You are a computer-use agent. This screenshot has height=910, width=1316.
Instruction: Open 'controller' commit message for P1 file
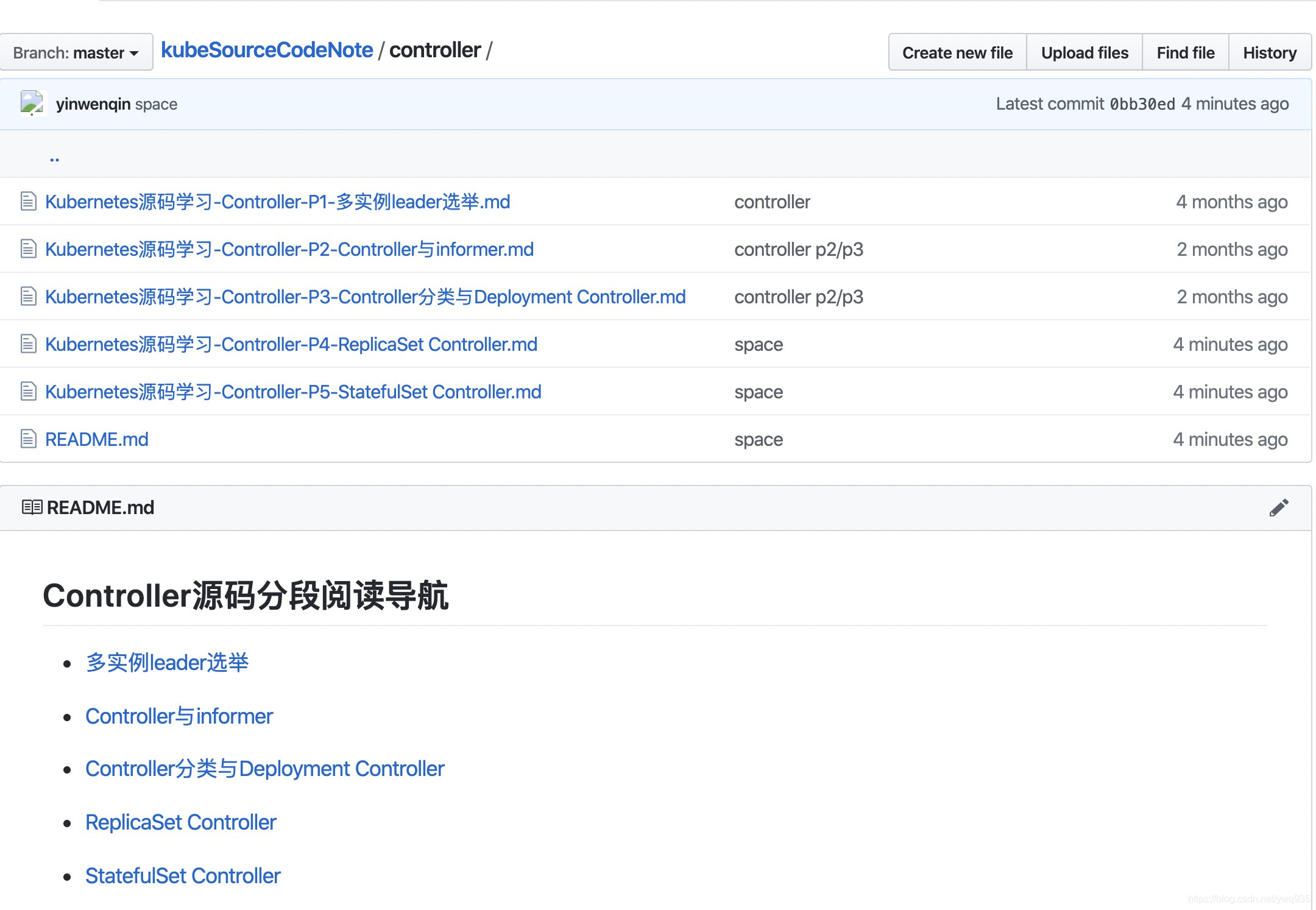coord(772,202)
